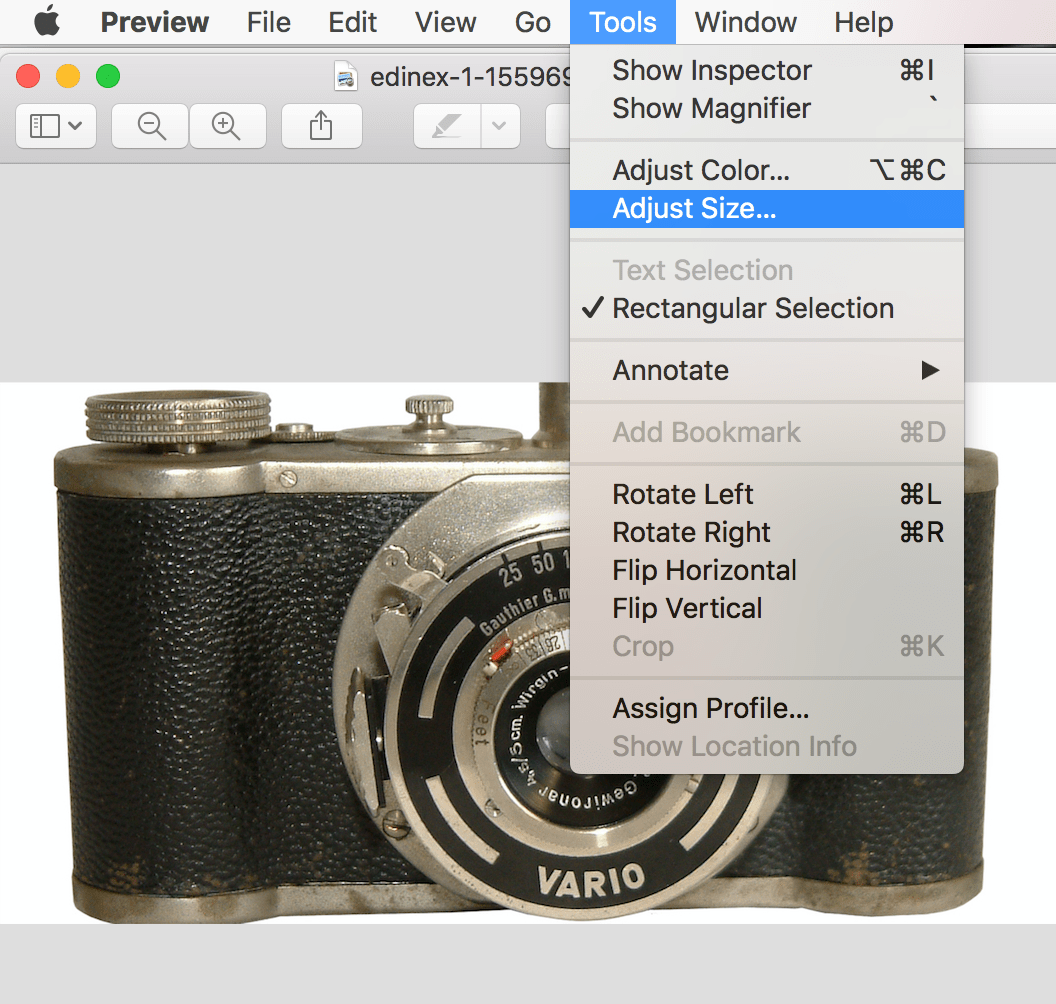
Task: Click the Share toolbar icon
Action: tap(320, 126)
